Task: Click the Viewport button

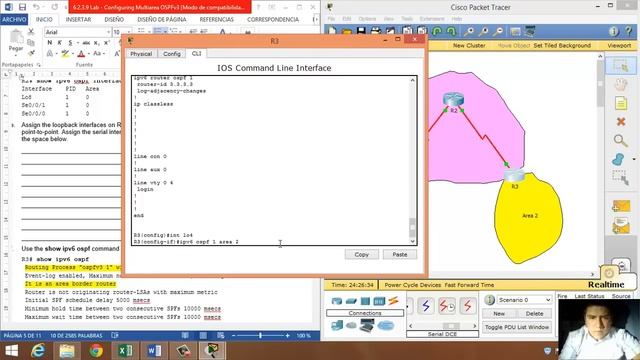Action: (x=619, y=46)
